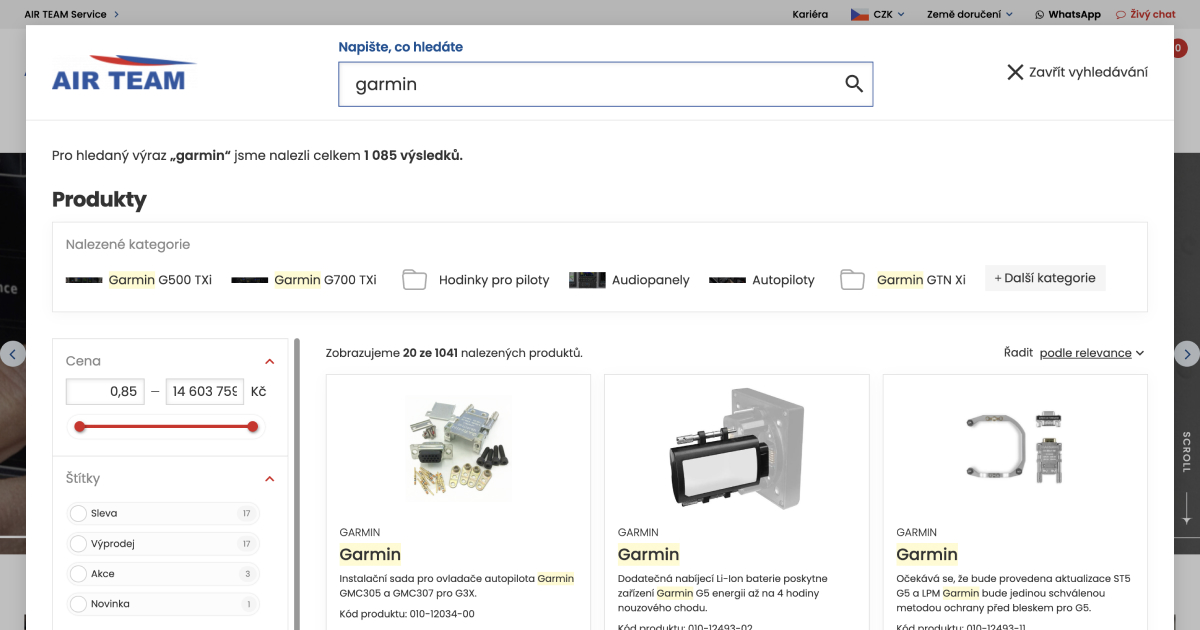The height and width of the screenshot is (630, 1200).
Task: Click the Garmin GTN Xi folder icon
Action: click(x=852, y=280)
